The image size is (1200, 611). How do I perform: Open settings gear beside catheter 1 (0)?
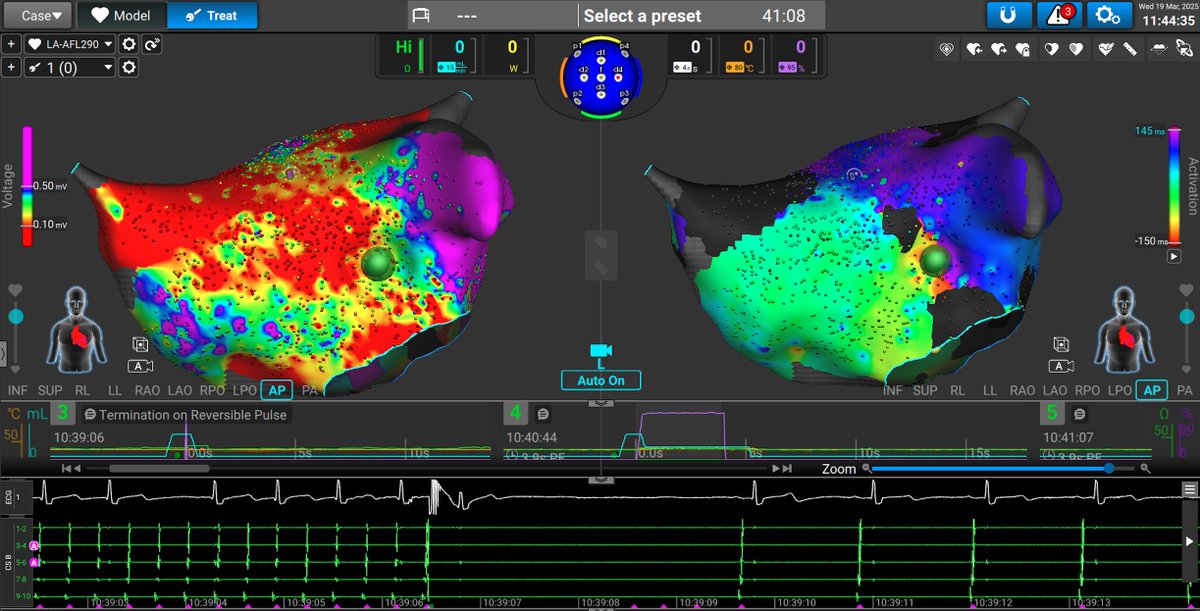129,67
